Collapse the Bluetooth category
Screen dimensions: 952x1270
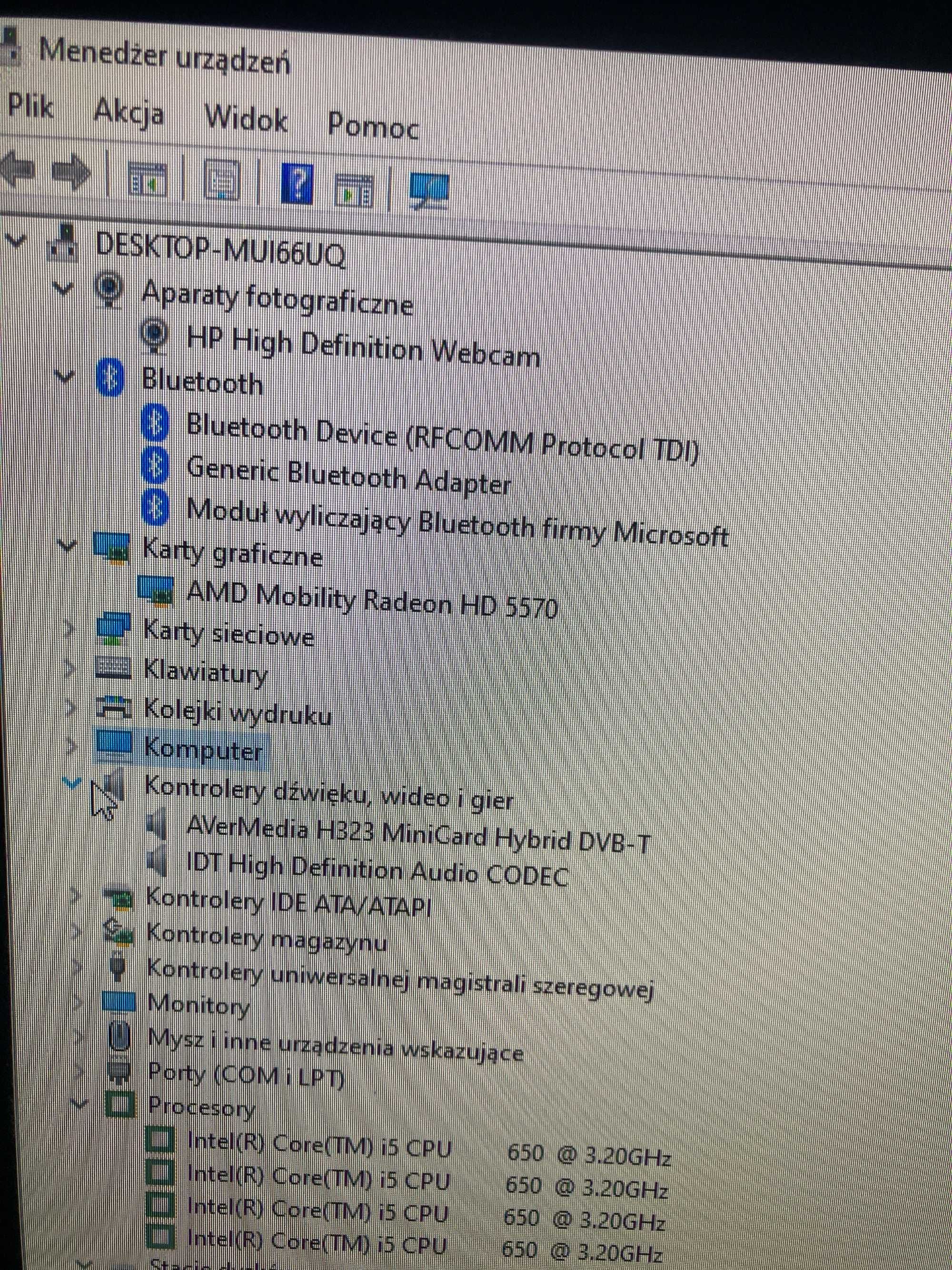(x=64, y=376)
